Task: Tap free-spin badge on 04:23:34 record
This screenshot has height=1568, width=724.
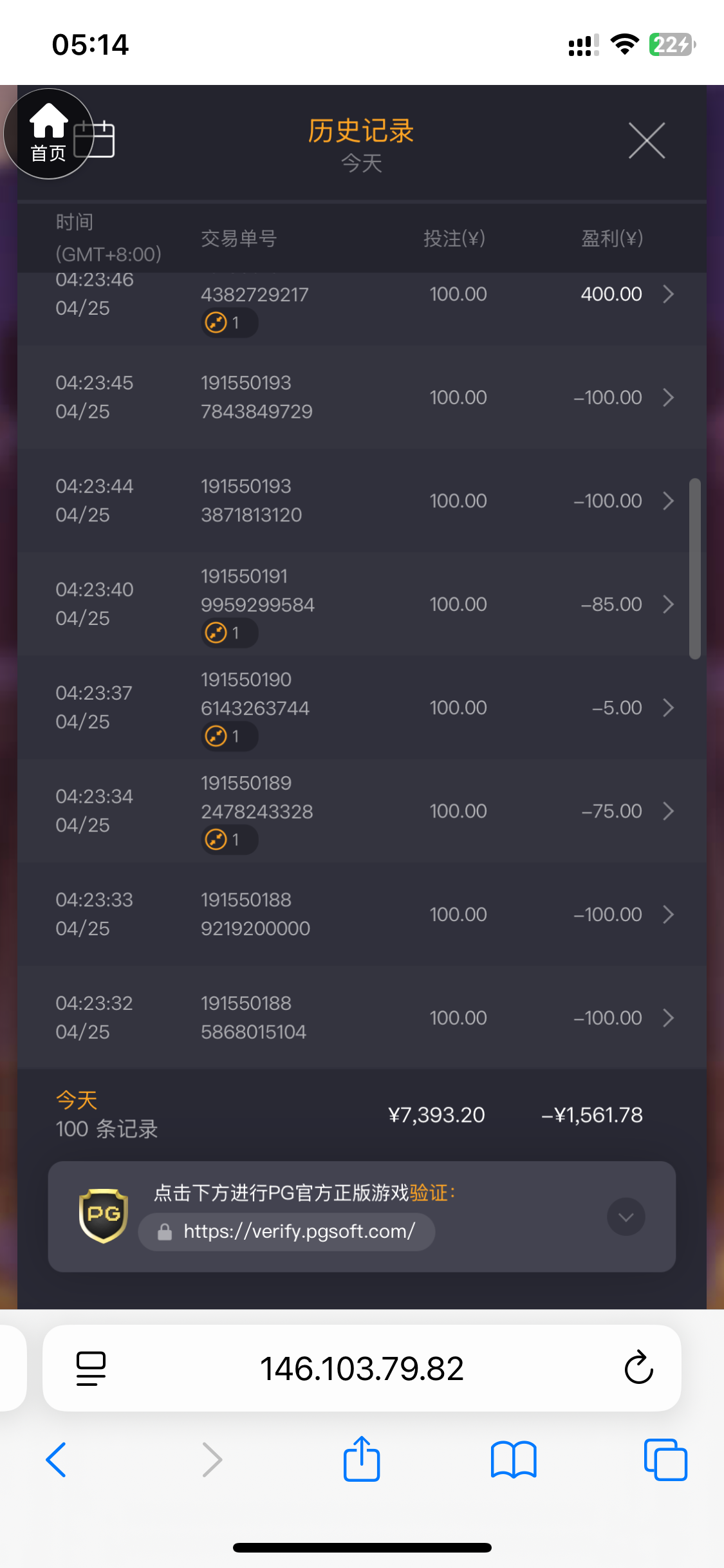Action: [229, 839]
